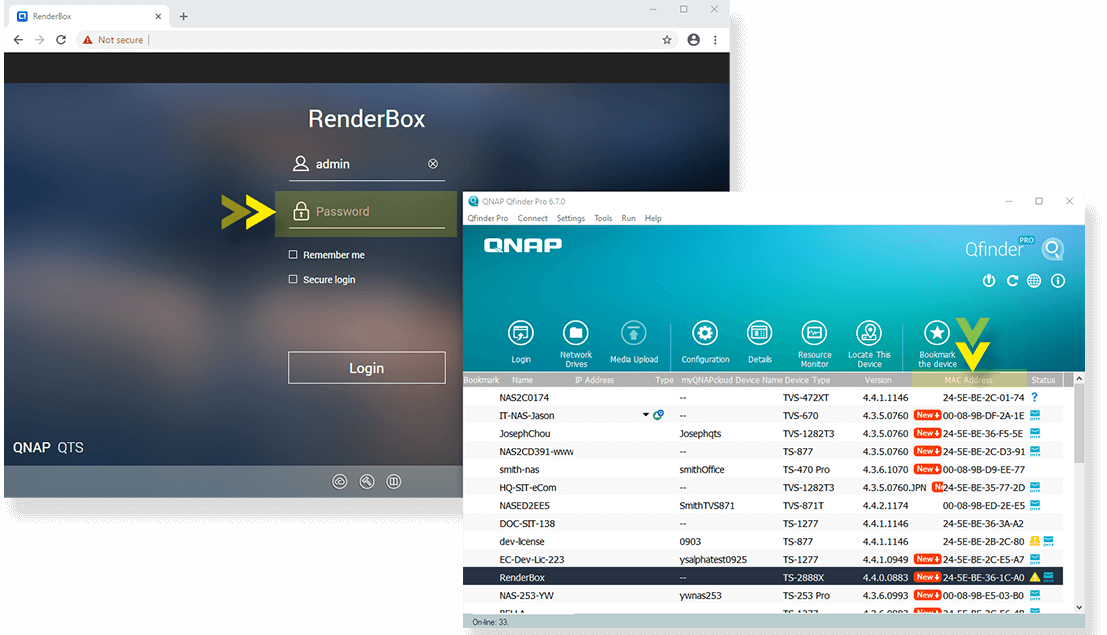1107x635 pixels.
Task: Select the IT-NAS-Jason device row
Action: (x=762, y=415)
